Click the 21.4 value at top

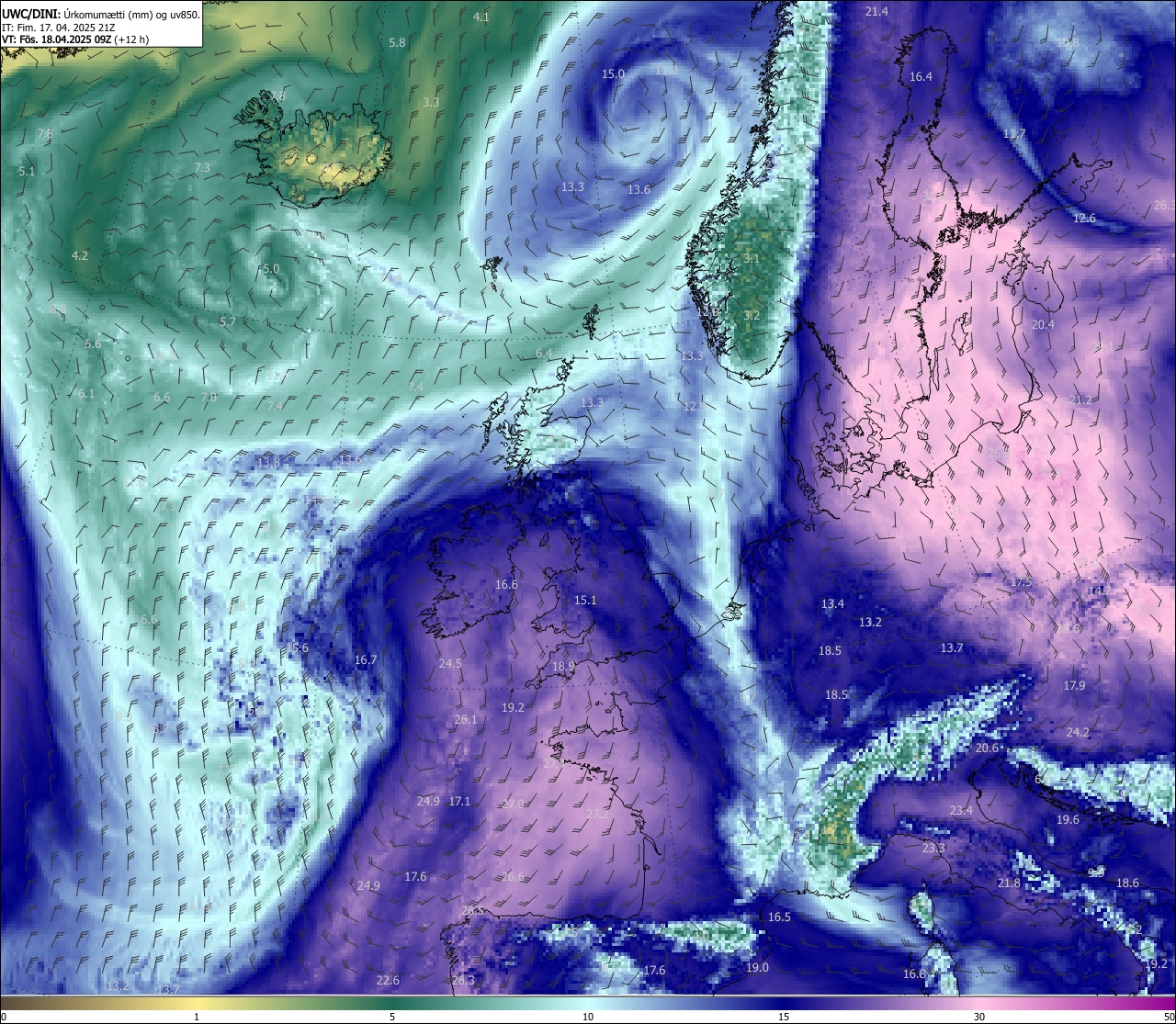876,11
